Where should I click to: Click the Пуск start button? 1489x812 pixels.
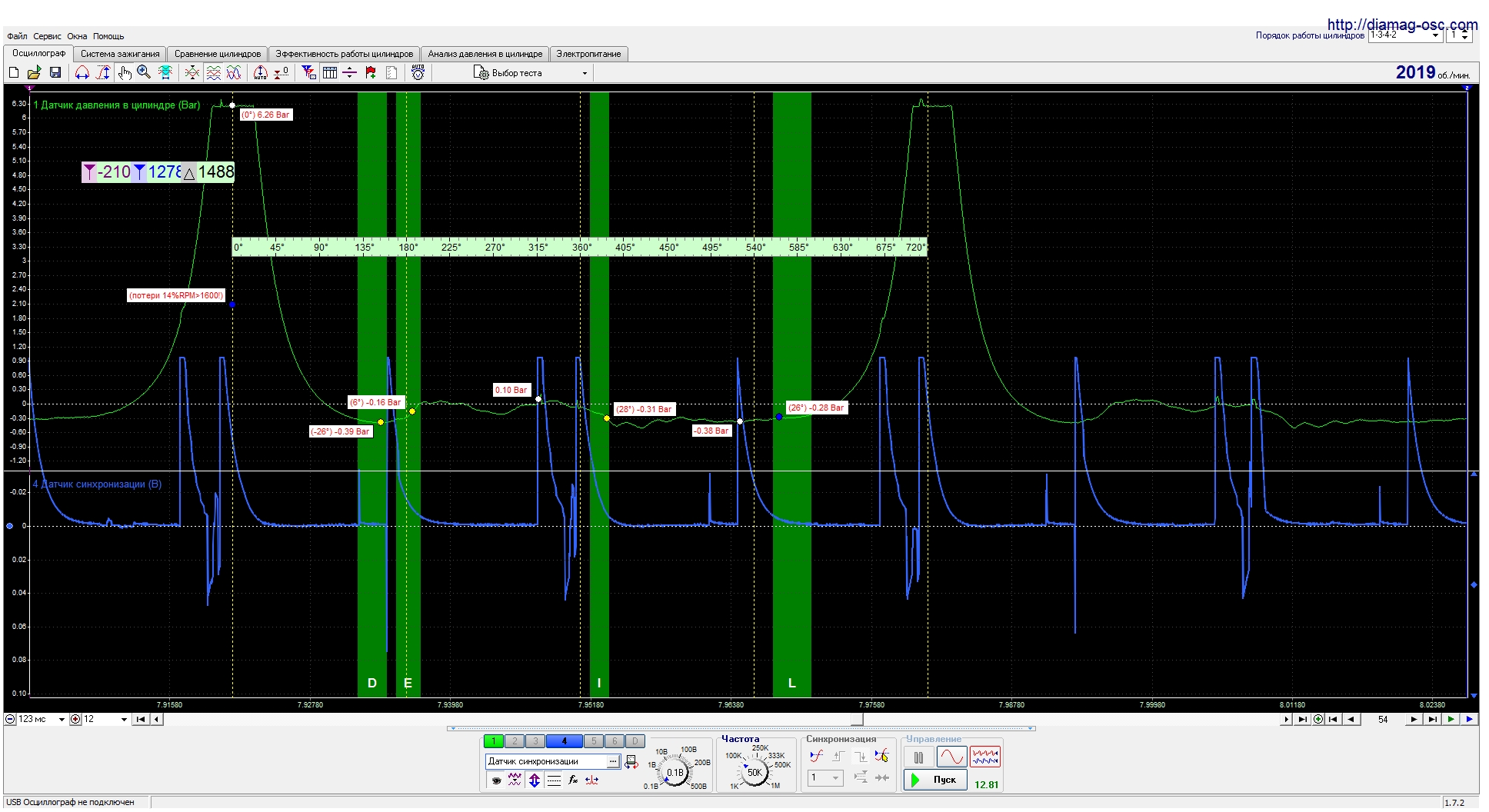click(936, 780)
